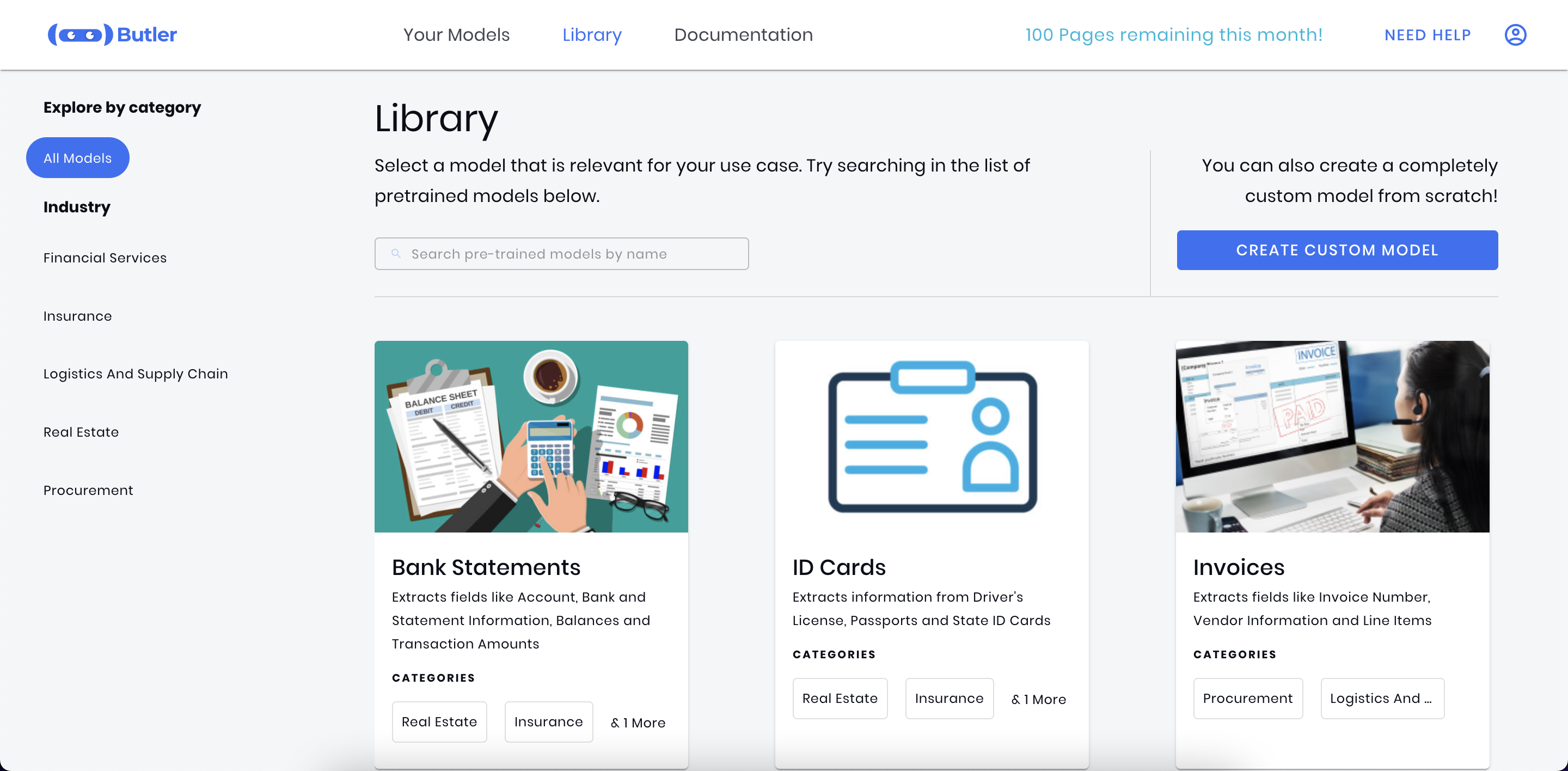Open the Invoices card photo
Image resolution: width=1568 pixels, height=771 pixels.
(x=1332, y=436)
